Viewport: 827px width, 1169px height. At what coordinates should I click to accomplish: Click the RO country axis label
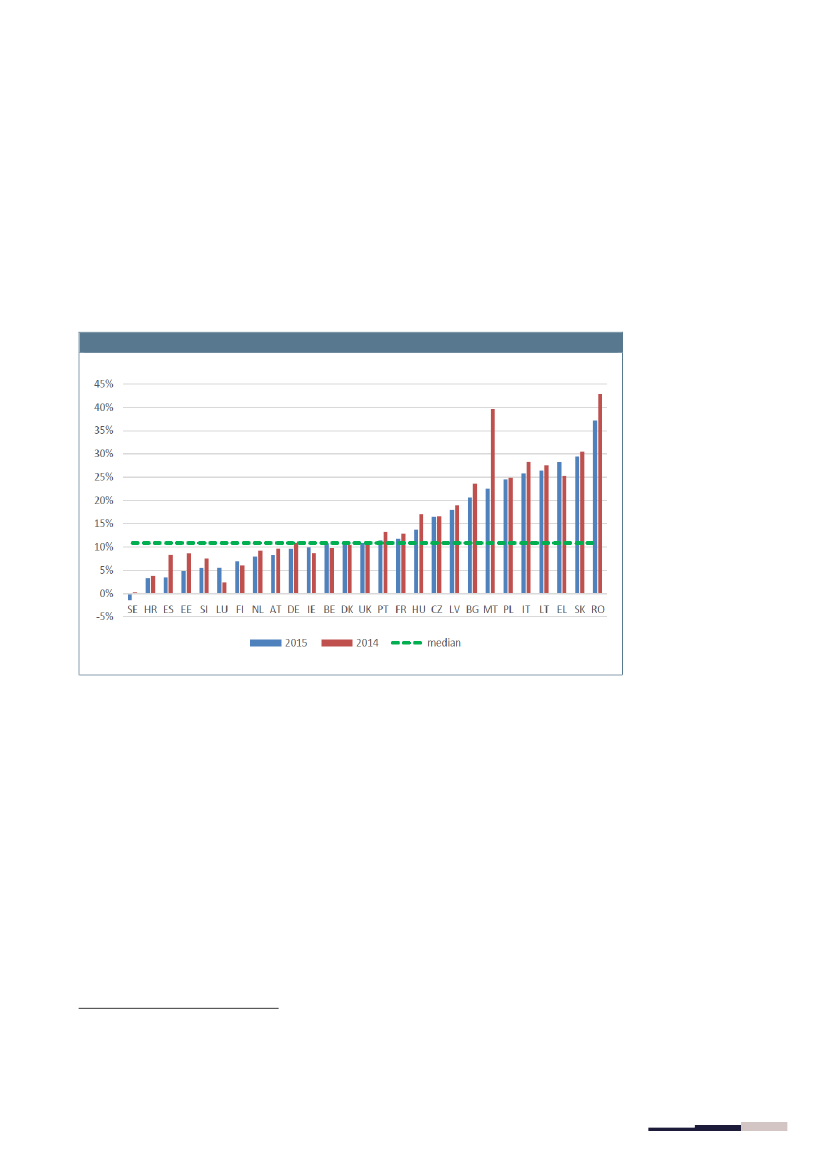coord(597,608)
